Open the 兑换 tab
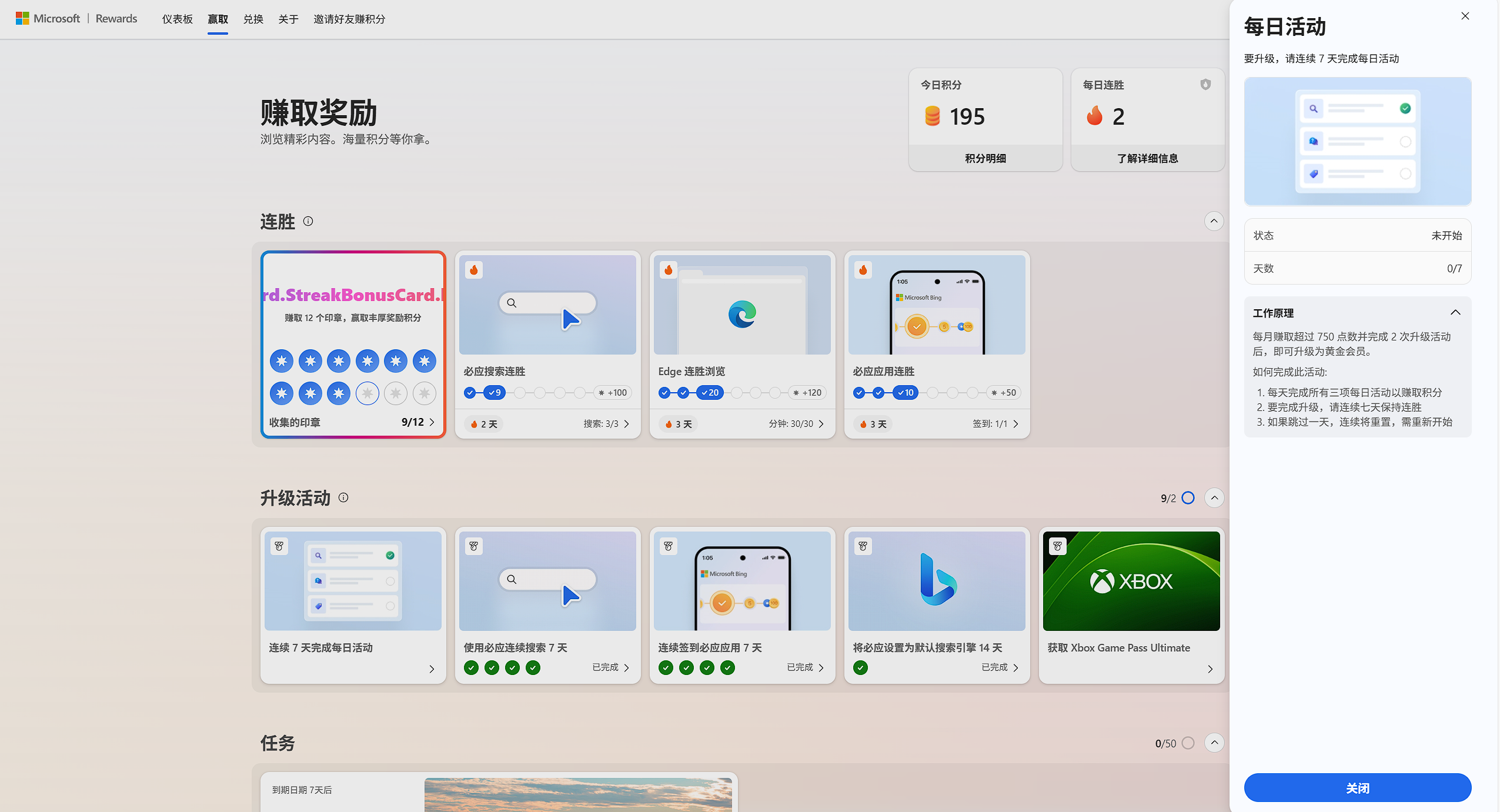Image resolution: width=1500 pixels, height=812 pixels. (253, 19)
